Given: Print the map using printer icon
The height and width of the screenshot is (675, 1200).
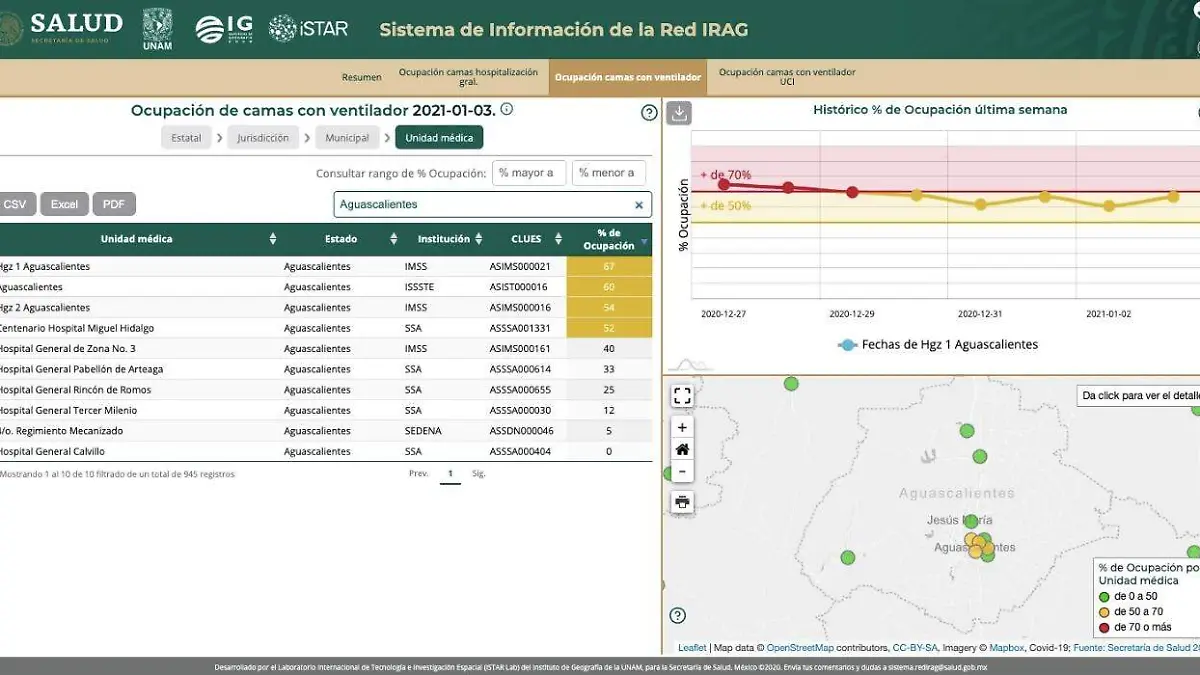Looking at the screenshot, I should pyautogui.click(x=682, y=502).
